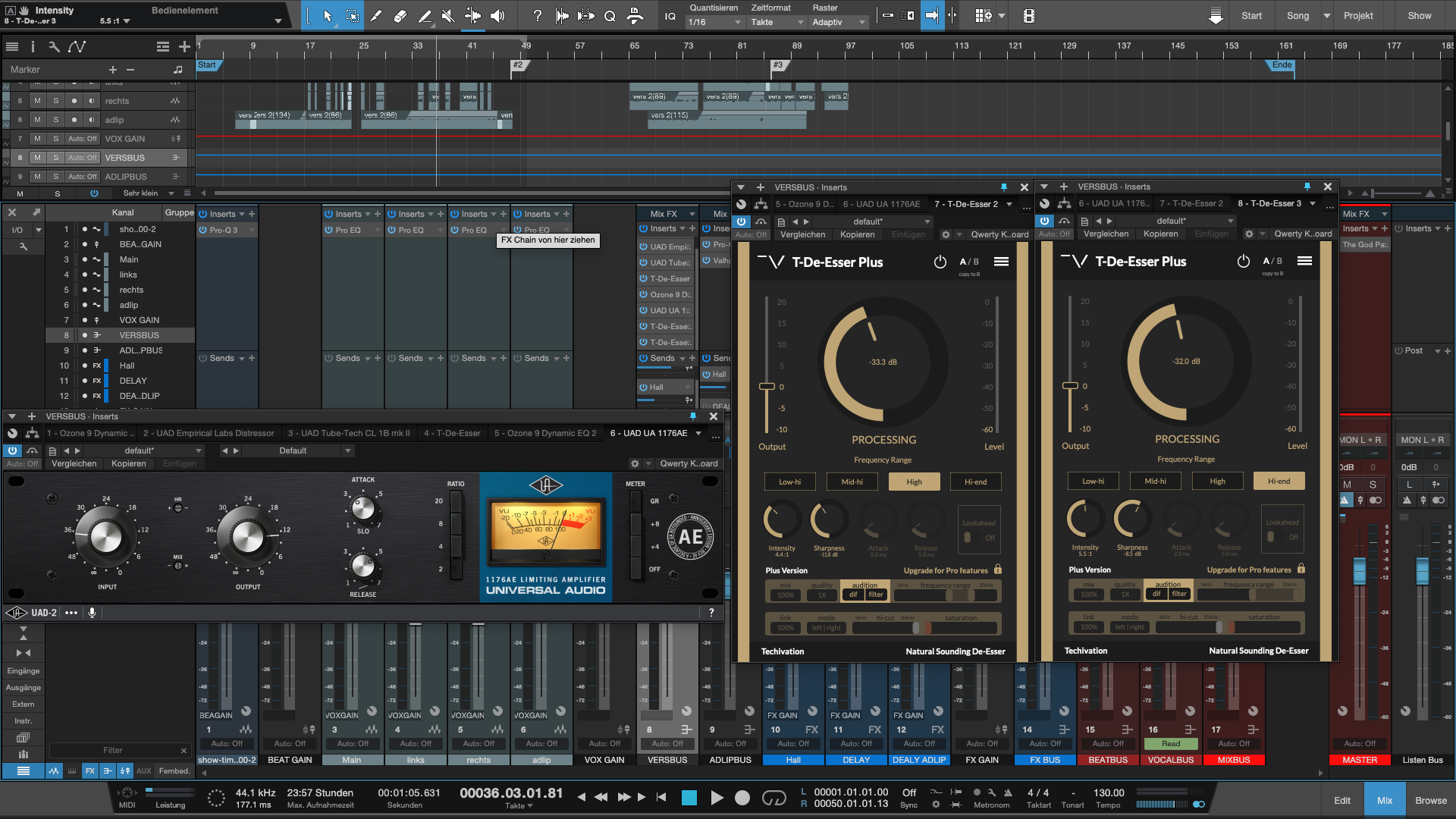The width and height of the screenshot is (1456, 819).
Task: Toggle the bypass power button in 1176AE window
Action: pyautogui.click(x=13, y=450)
